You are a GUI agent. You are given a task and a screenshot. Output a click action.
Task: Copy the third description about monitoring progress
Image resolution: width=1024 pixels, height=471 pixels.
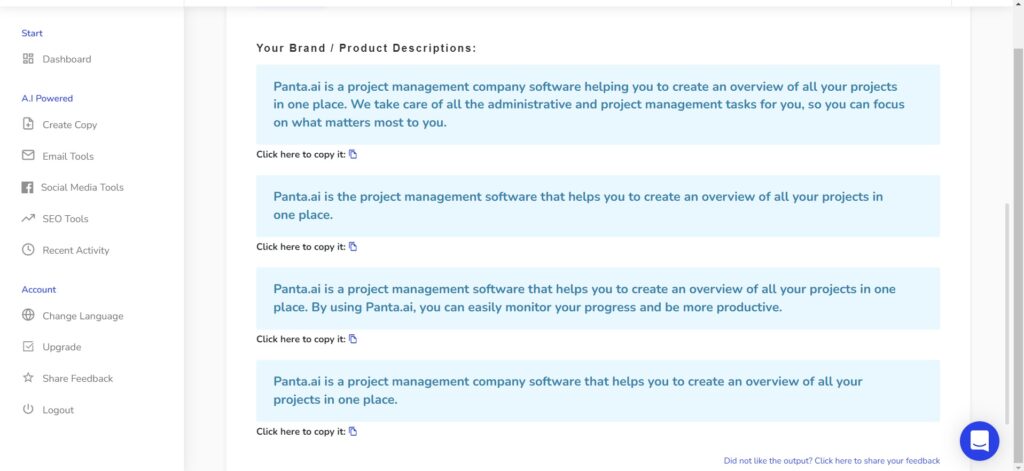(353, 339)
